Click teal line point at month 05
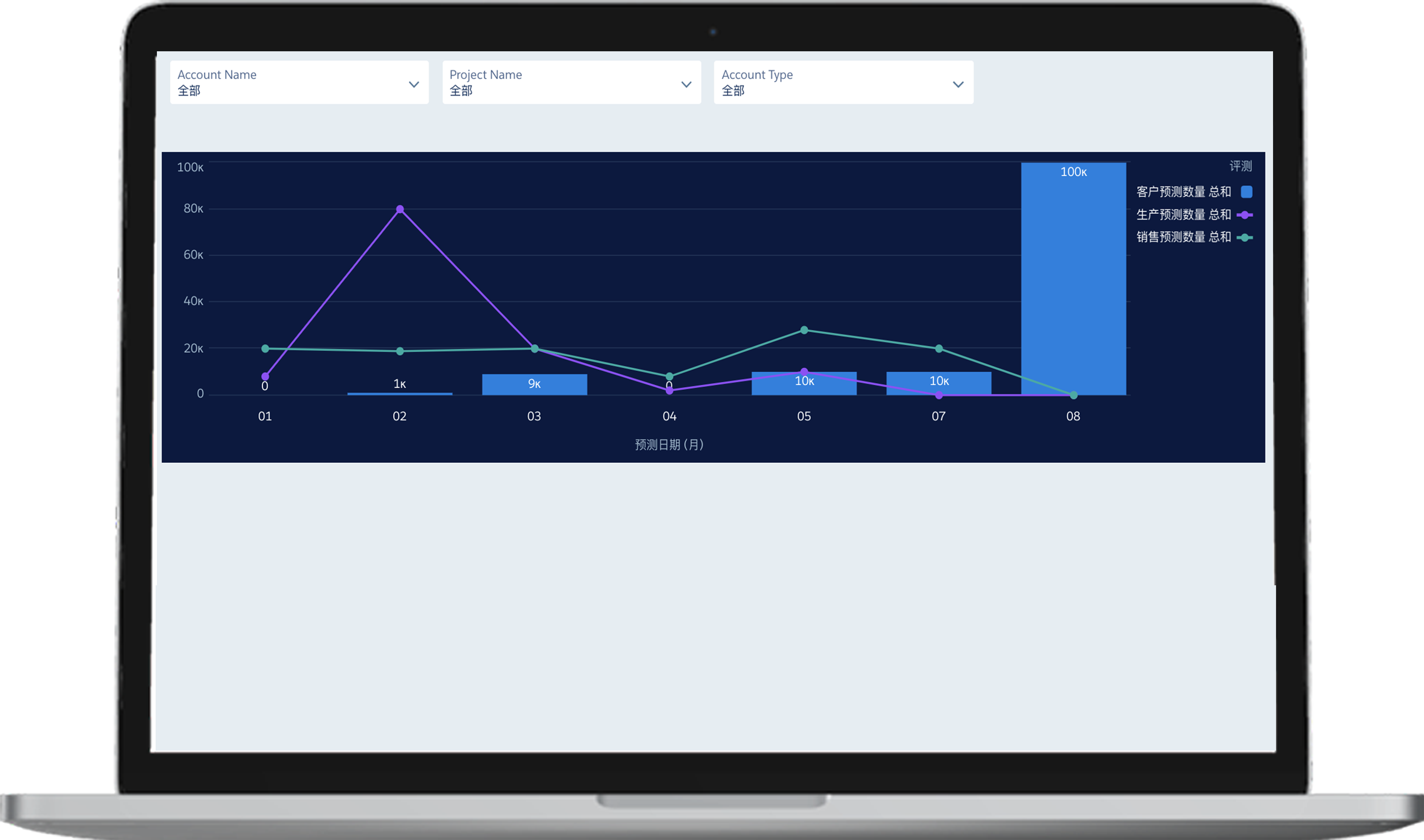1424x840 pixels. [x=804, y=330]
